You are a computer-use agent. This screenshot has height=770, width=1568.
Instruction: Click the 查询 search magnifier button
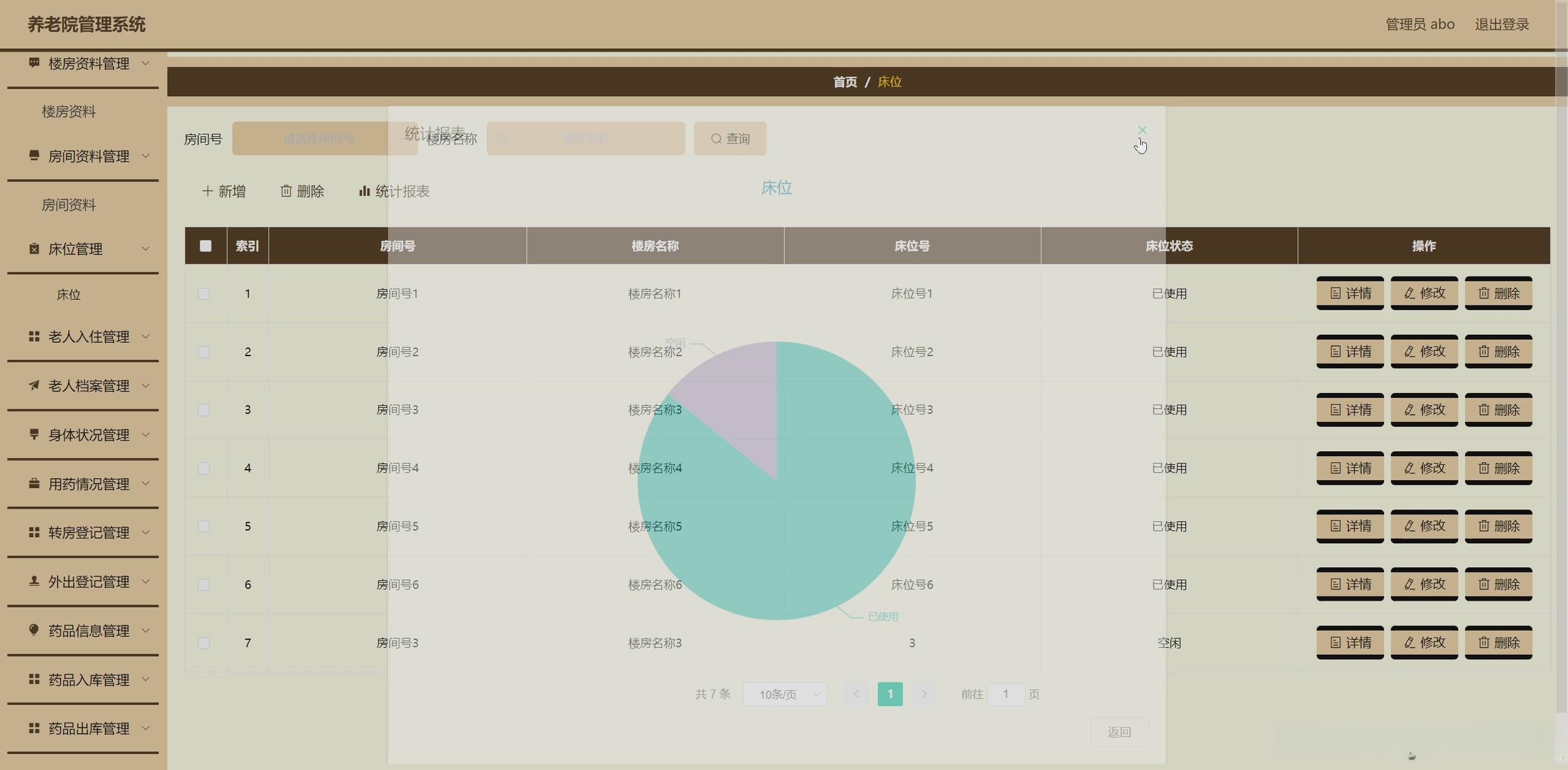(729, 139)
